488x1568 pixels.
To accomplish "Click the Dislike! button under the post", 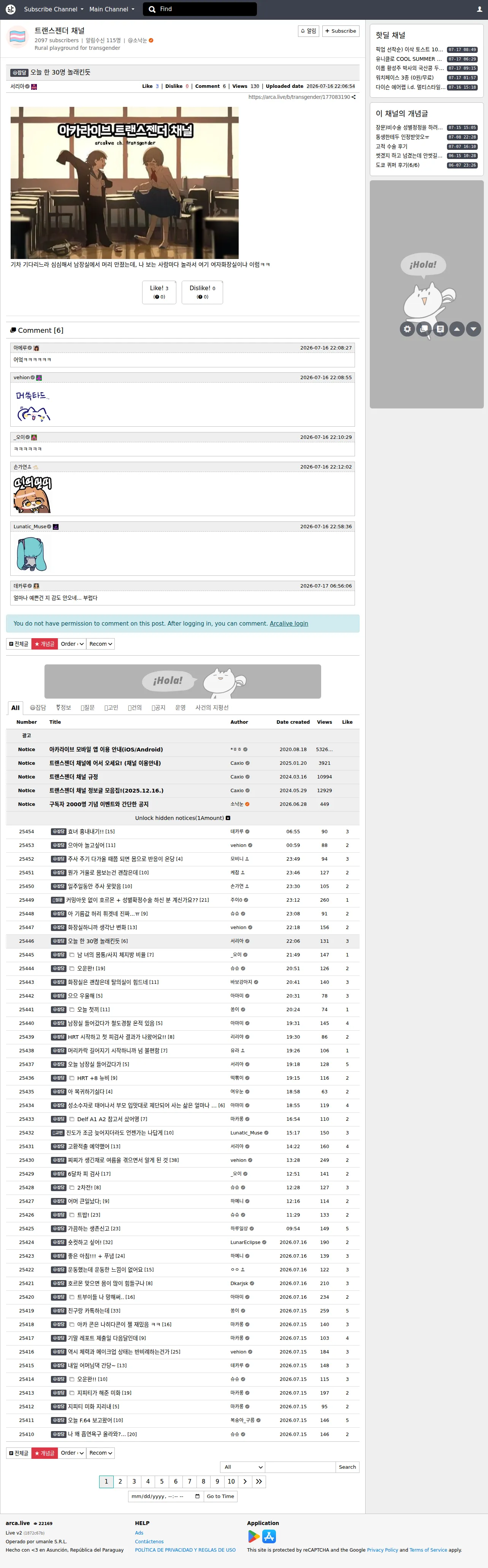I will pyautogui.click(x=203, y=292).
